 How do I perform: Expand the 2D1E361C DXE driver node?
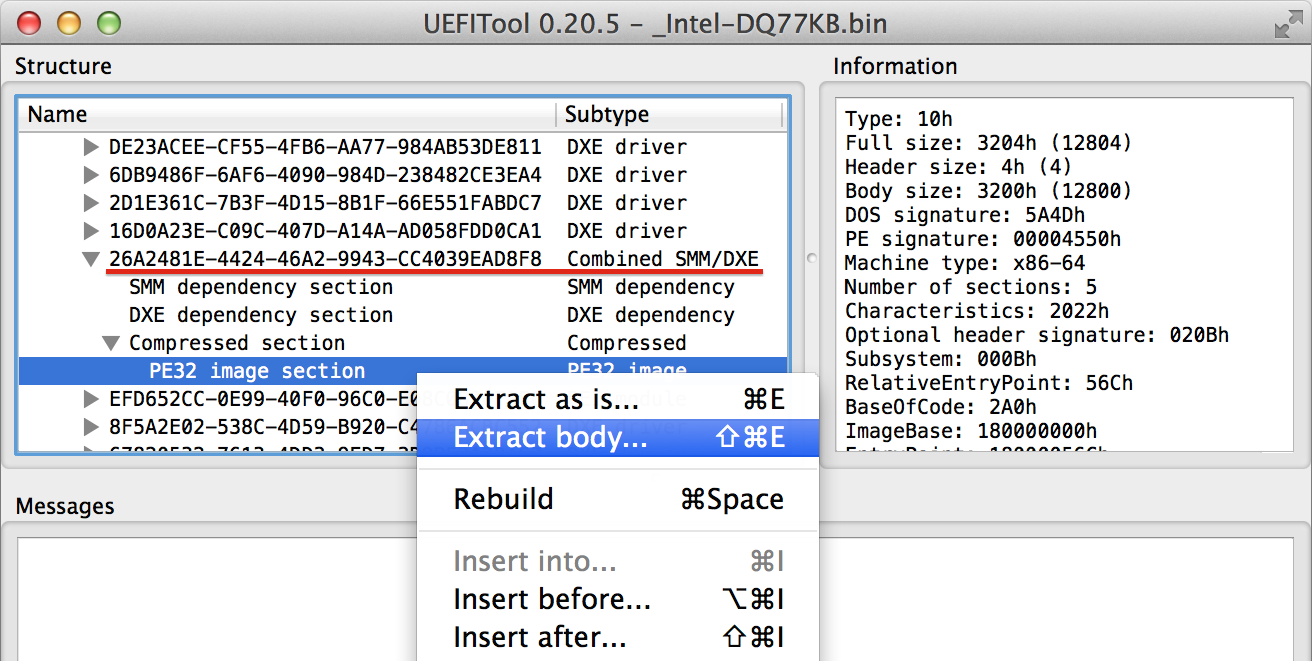click(x=92, y=203)
